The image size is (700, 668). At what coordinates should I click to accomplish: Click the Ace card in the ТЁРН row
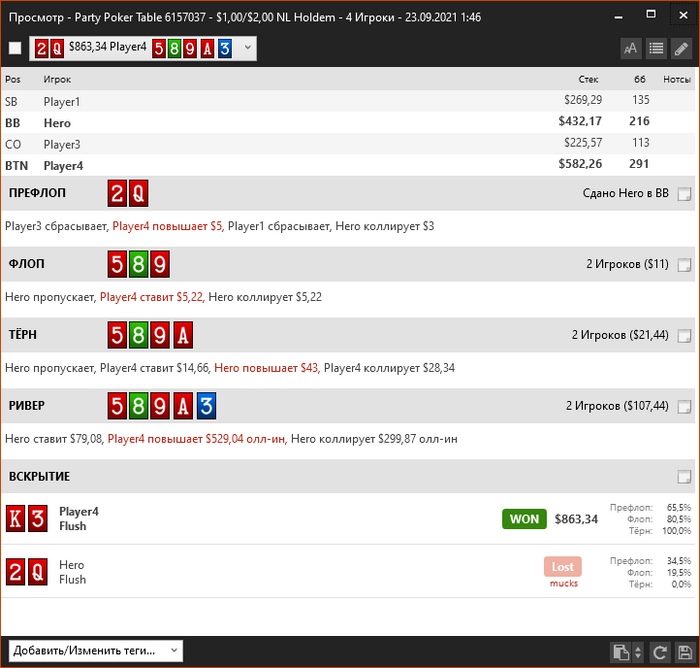pyautogui.click(x=183, y=335)
